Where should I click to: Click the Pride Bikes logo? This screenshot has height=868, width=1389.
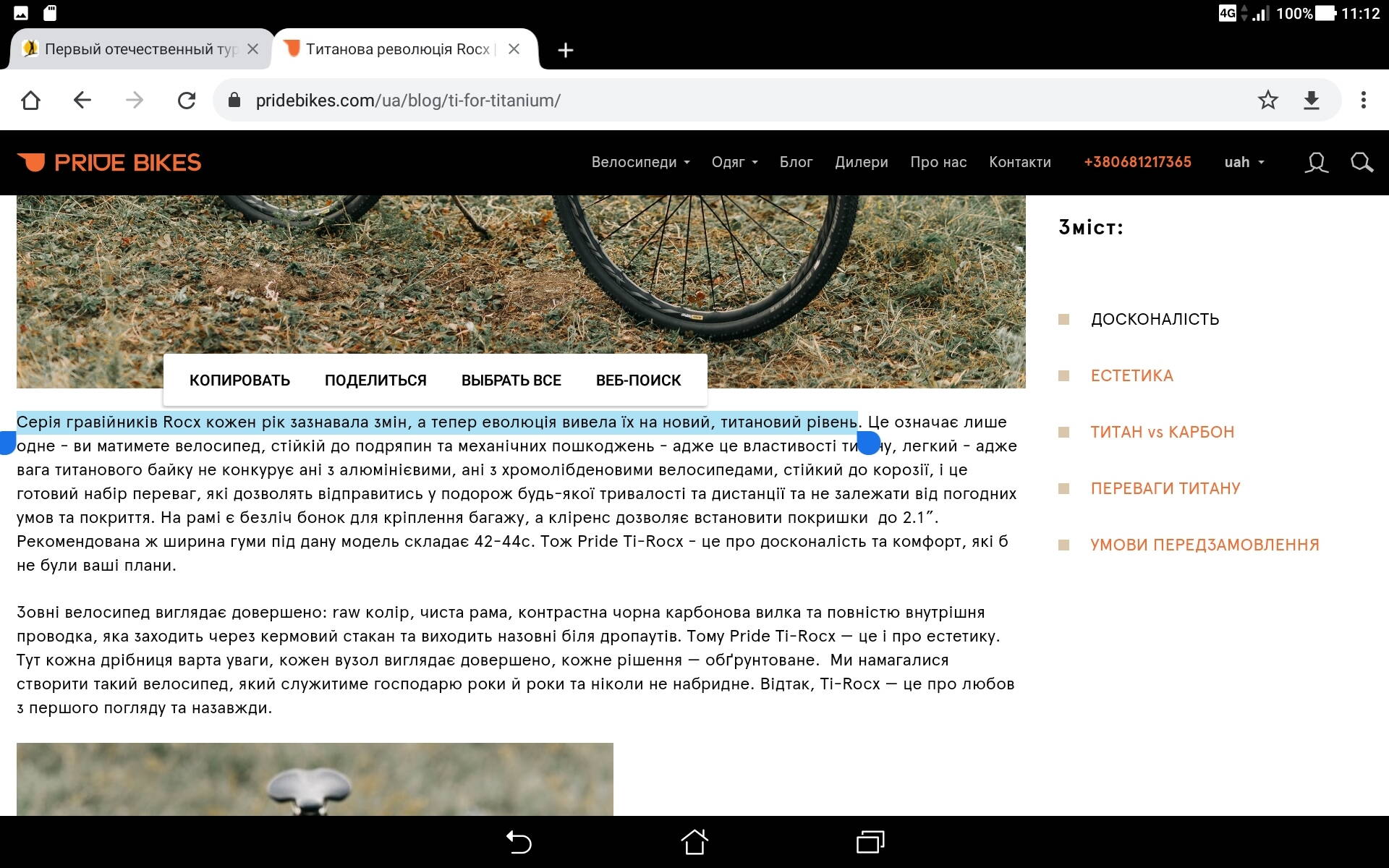click(x=109, y=163)
